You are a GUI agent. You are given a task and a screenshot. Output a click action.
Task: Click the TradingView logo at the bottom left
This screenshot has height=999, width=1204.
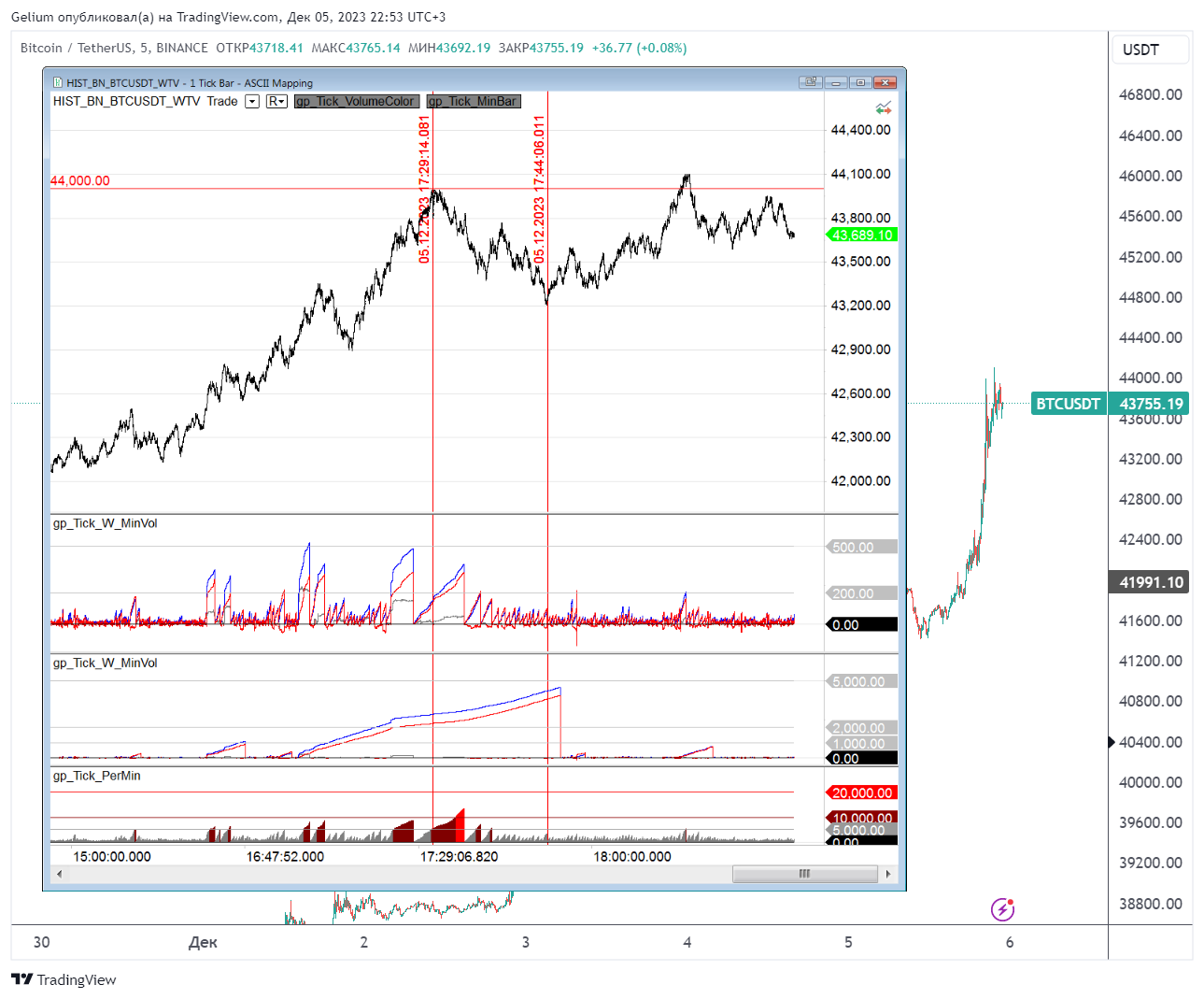coord(22,979)
